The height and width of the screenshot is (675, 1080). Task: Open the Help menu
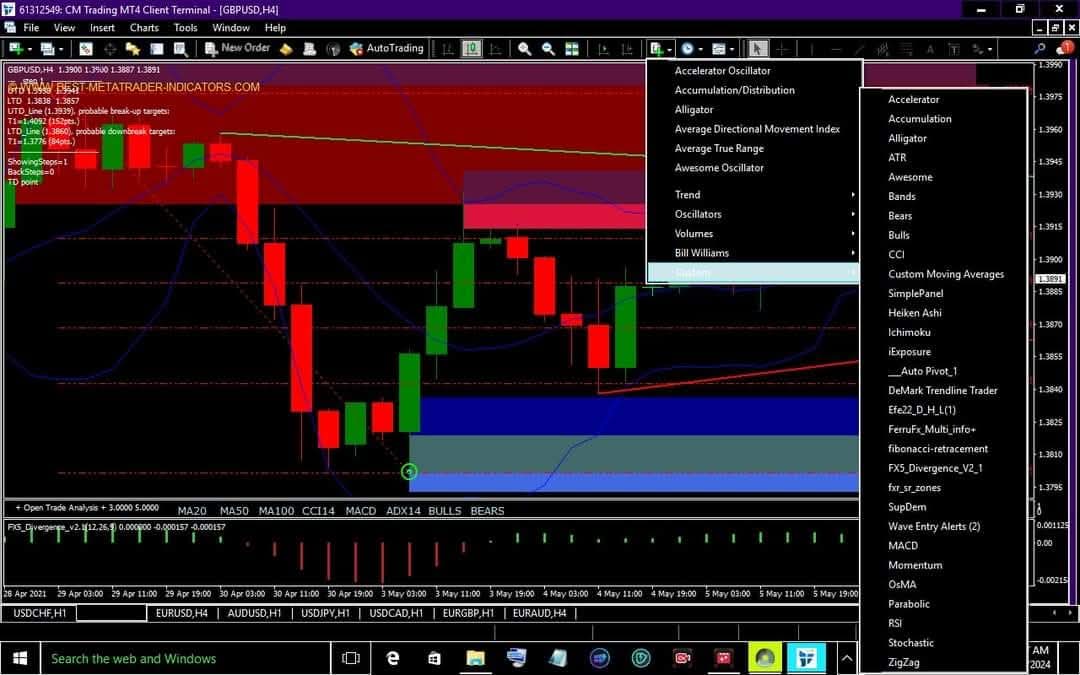275,28
